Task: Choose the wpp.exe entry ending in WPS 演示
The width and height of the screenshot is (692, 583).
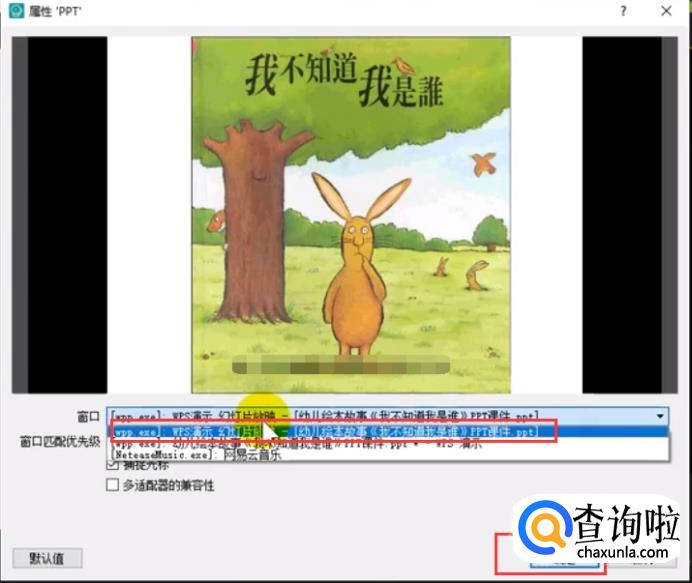Action: click(388, 443)
